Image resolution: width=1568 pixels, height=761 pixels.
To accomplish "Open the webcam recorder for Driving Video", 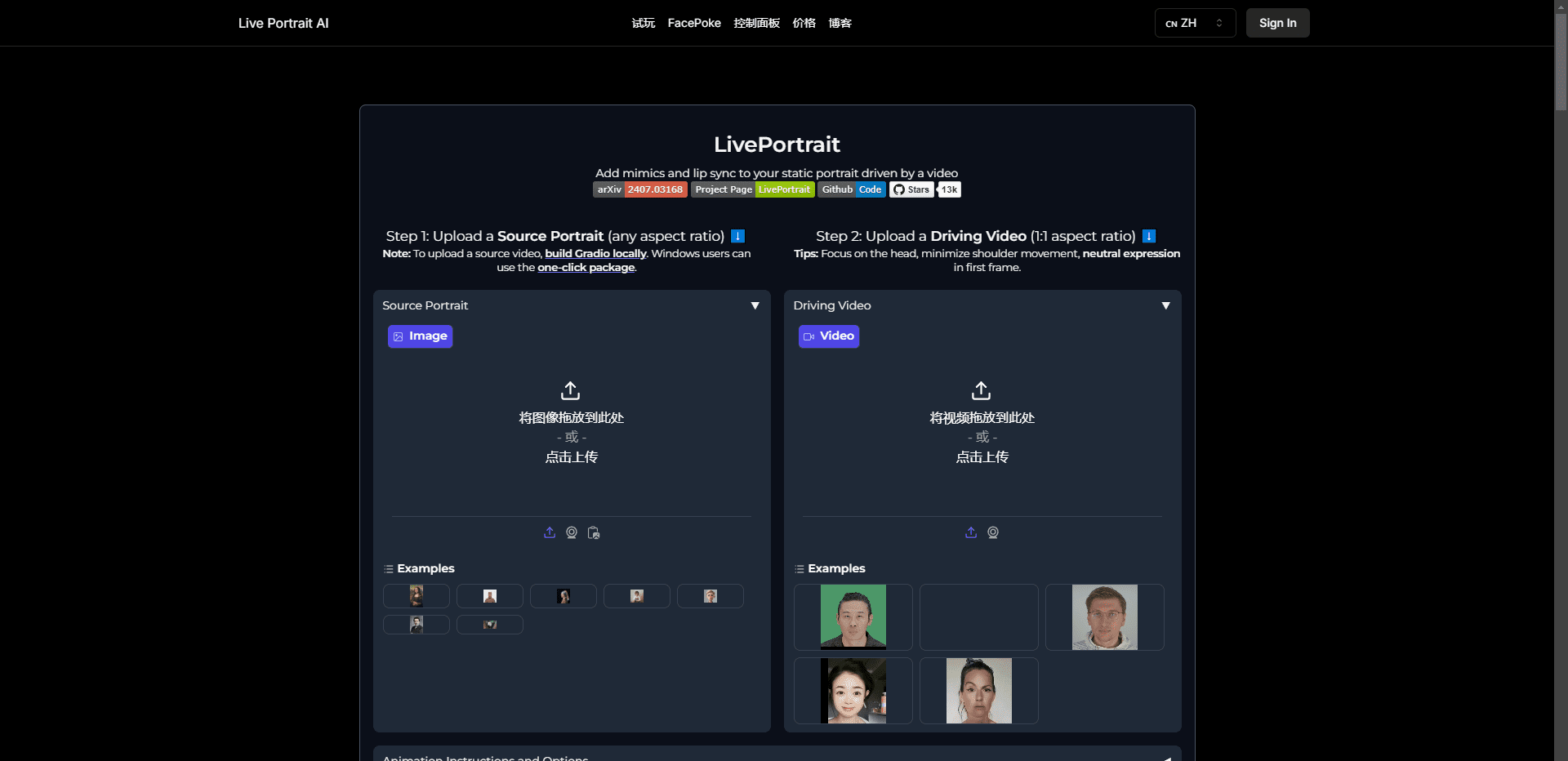I will pos(993,532).
